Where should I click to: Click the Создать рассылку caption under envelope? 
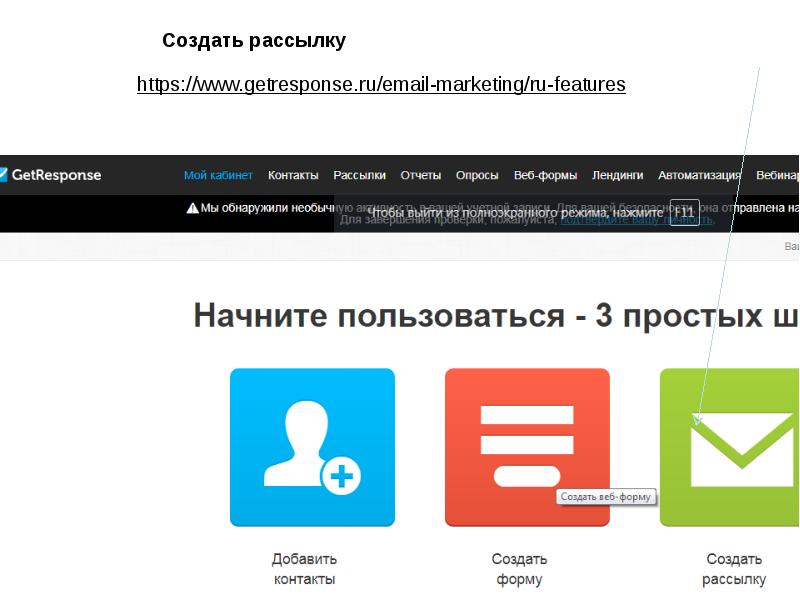pos(734,569)
